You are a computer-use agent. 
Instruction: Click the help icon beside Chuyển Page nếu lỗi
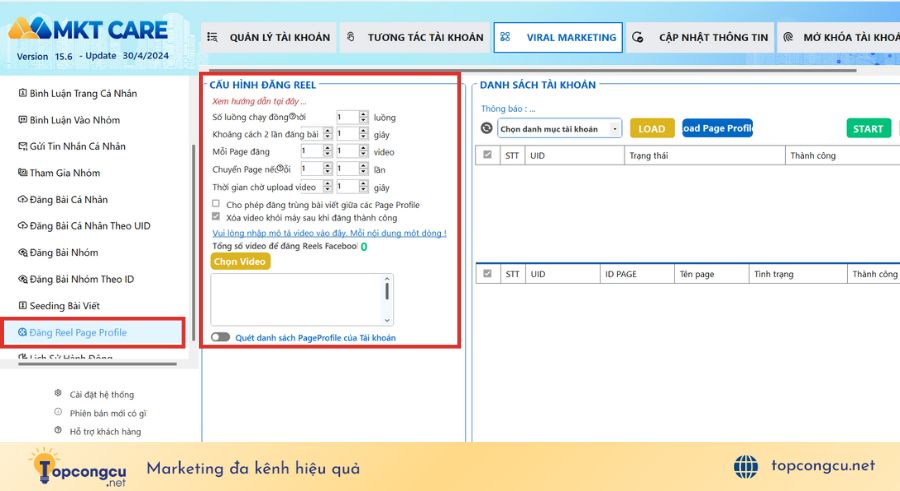281,169
